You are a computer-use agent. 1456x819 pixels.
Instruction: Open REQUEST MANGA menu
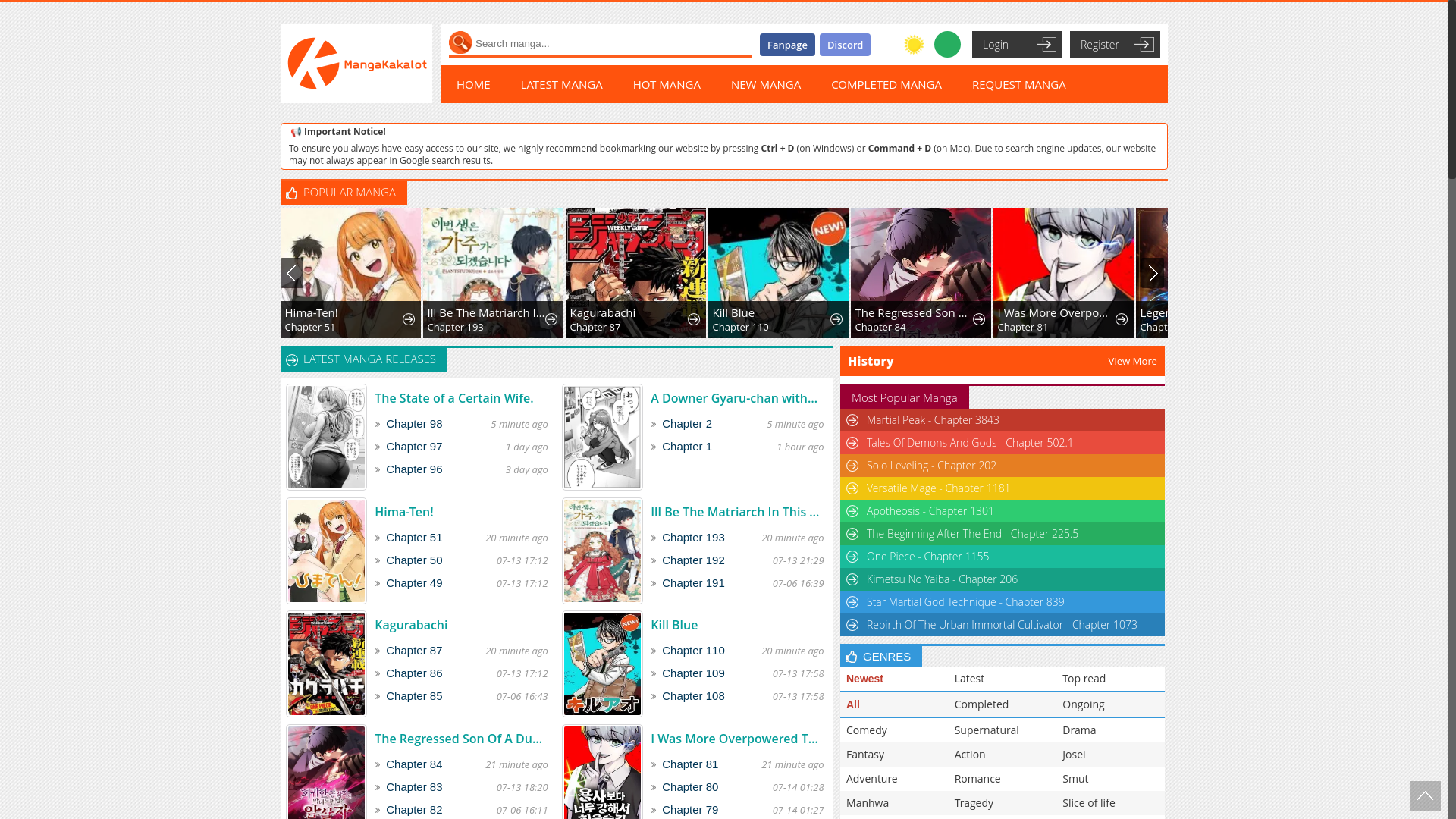click(x=1019, y=84)
